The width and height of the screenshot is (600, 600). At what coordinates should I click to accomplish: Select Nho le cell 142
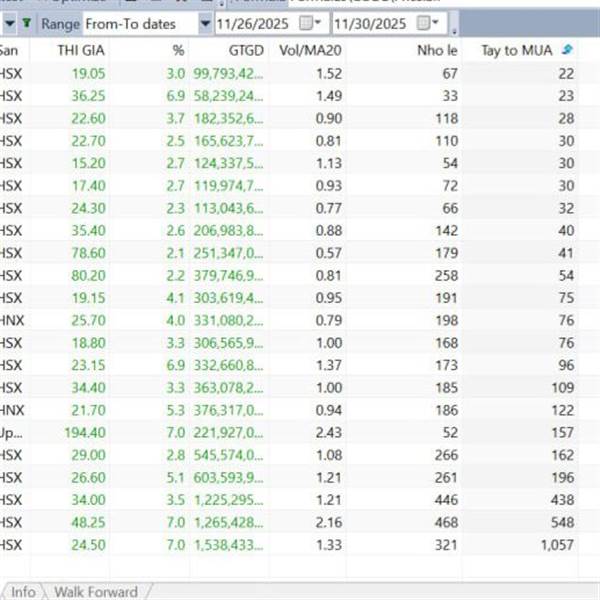[447, 230]
